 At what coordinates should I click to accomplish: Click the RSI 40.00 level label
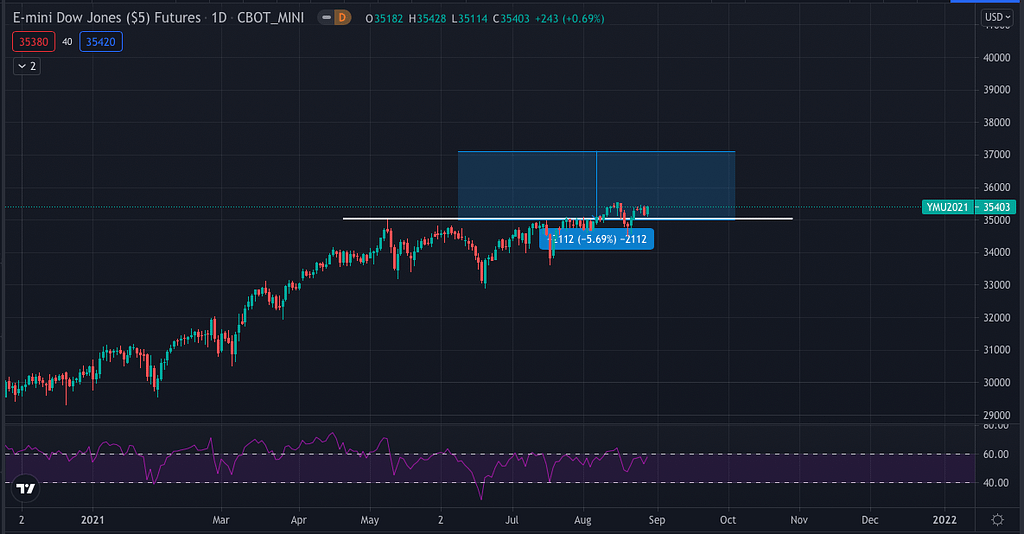[x=996, y=482]
